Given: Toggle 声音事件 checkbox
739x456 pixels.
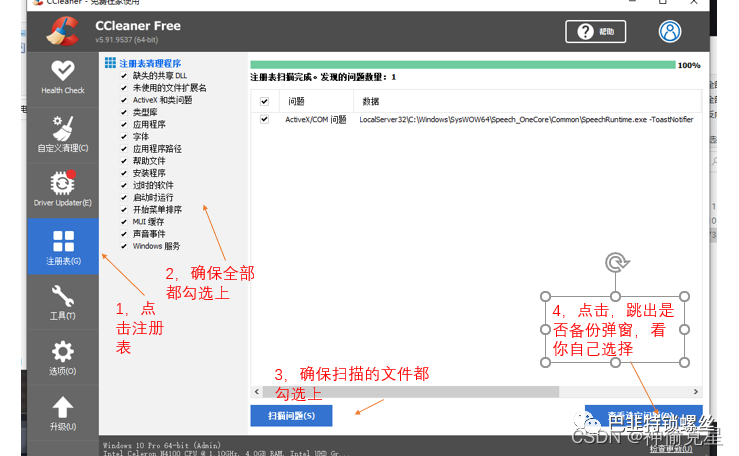Looking at the screenshot, I should [x=124, y=234].
